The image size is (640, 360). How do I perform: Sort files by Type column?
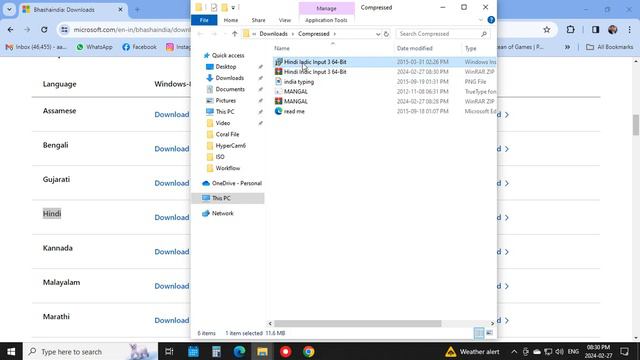click(x=471, y=48)
